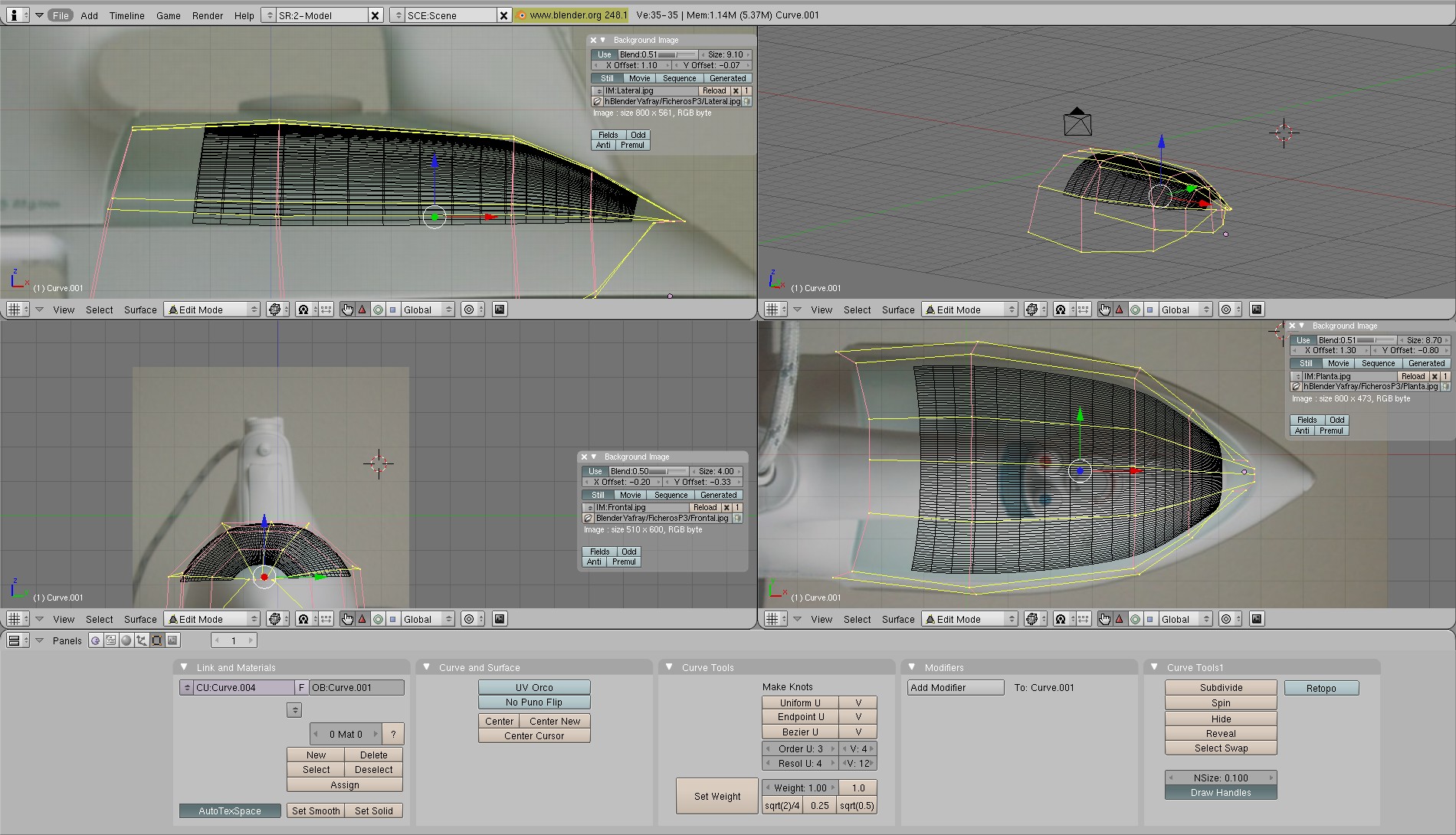Image resolution: width=1456 pixels, height=835 pixels.
Task: Open Object buttons (axes icon)
Action: [x=141, y=640]
